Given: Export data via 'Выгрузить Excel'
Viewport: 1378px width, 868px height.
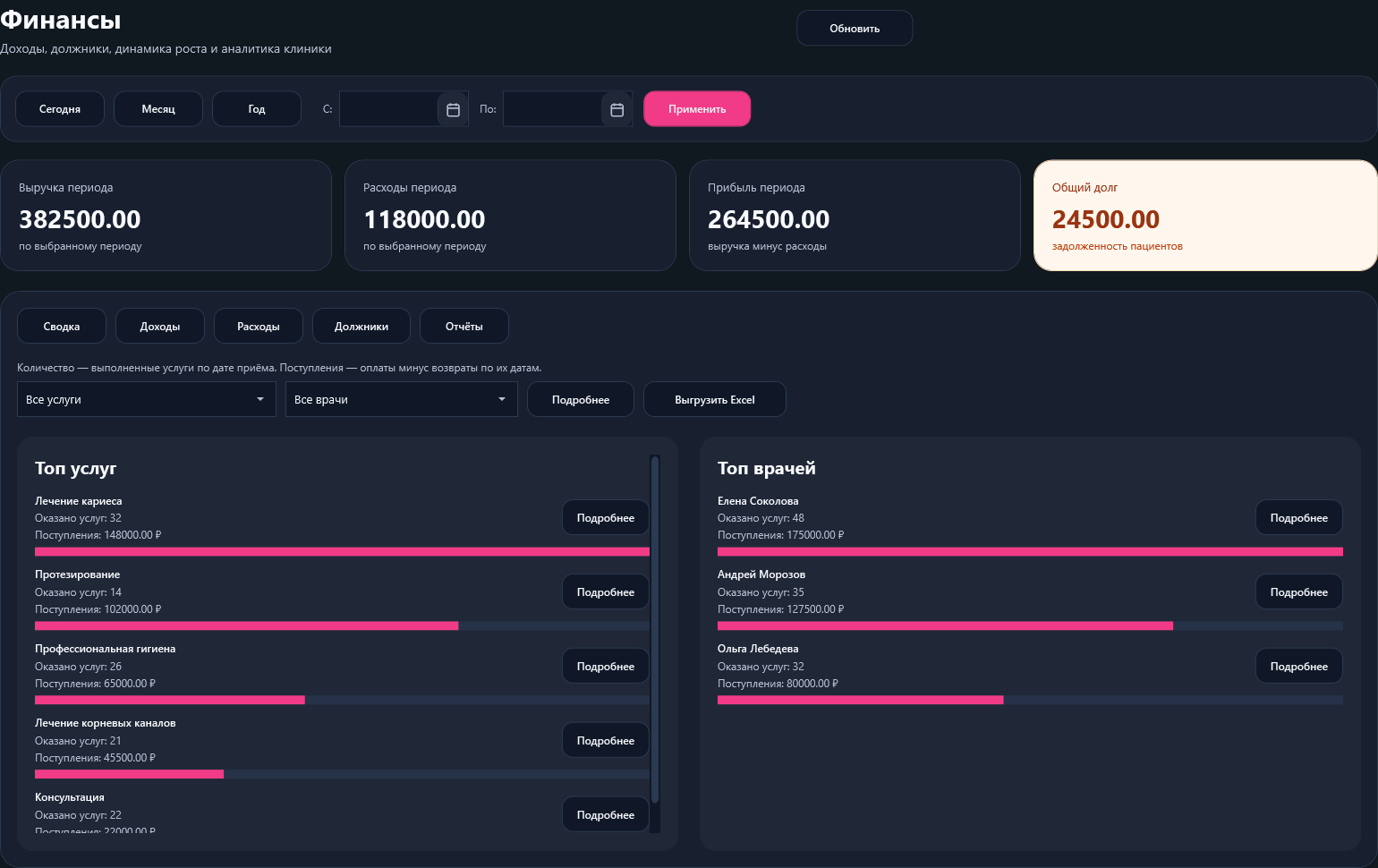Looking at the screenshot, I should [715, 400].
